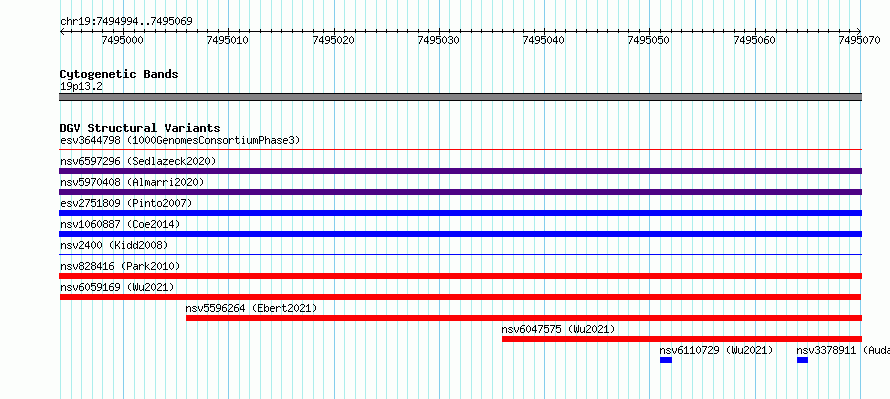Click the nsv5596264 red variant bar
Viewport: 890px width, 399px height.
pyautogui.click(x=524, y=318)
